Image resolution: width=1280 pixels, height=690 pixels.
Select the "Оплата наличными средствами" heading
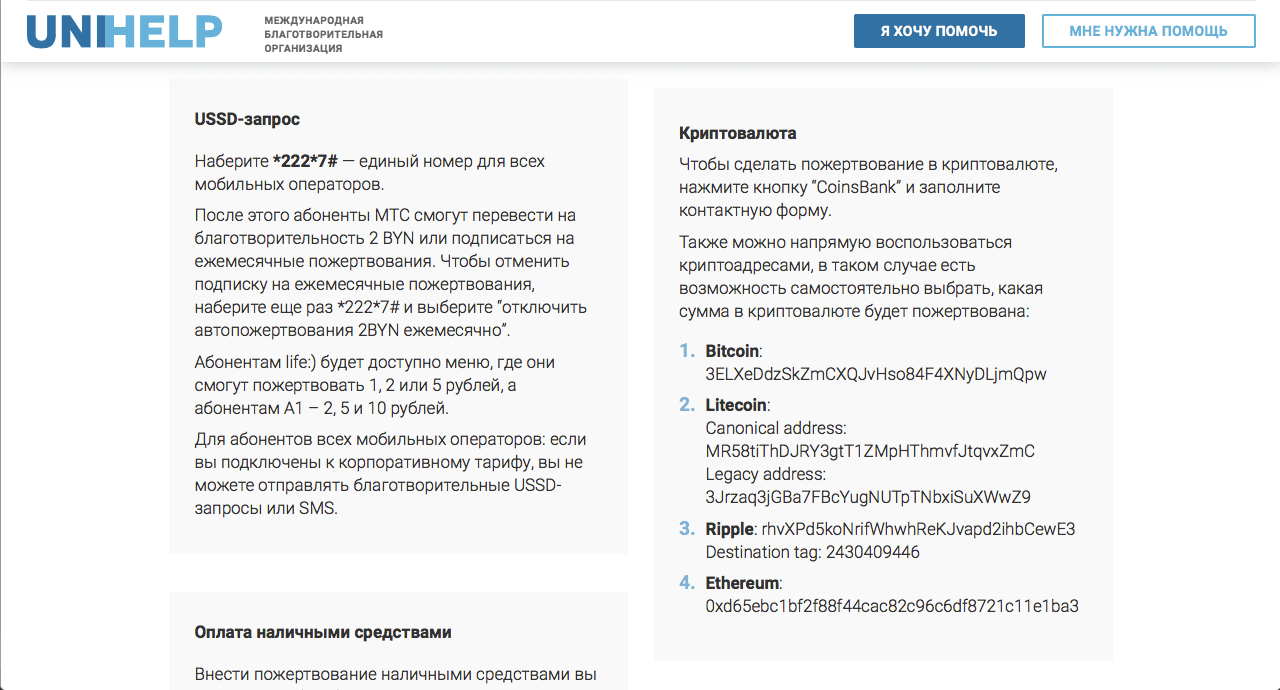323,632
